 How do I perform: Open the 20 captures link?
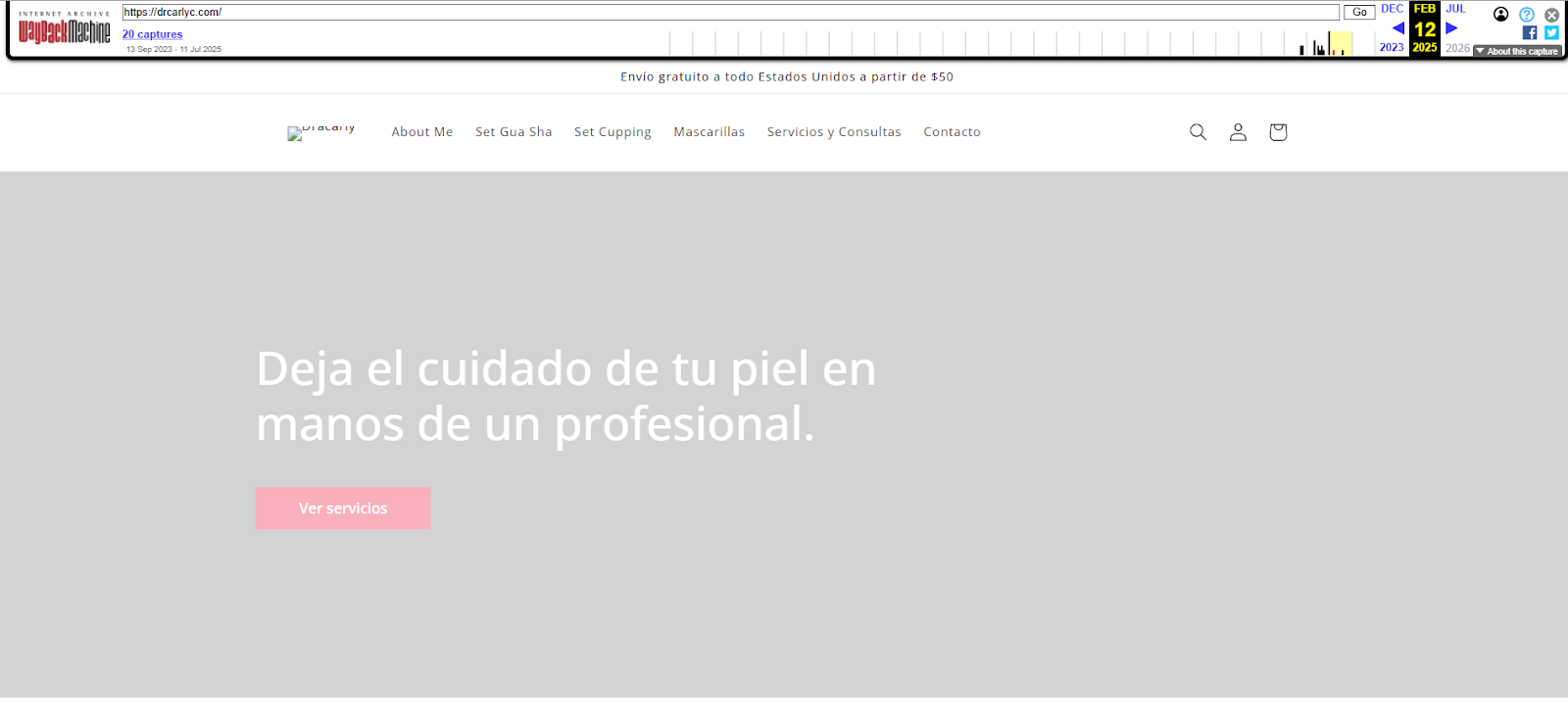[x=153, y=34]
